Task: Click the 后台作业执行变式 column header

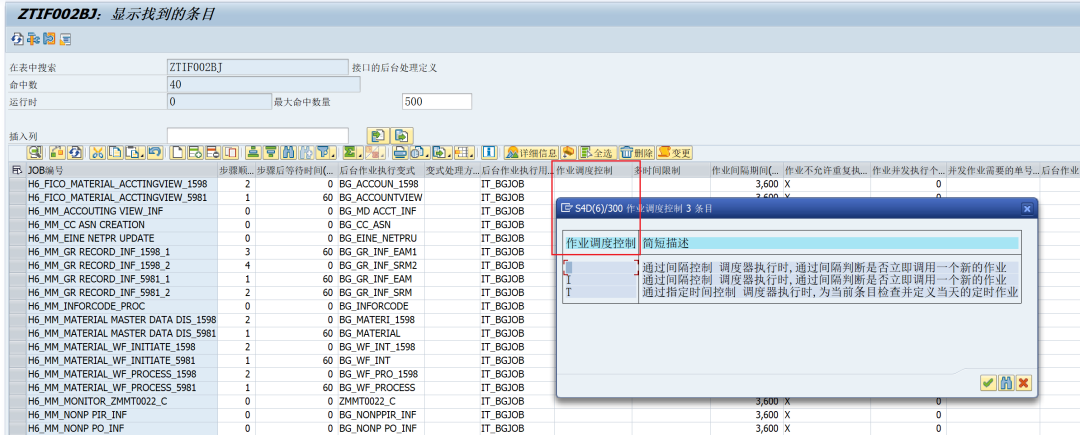Action: click(380, 171)
